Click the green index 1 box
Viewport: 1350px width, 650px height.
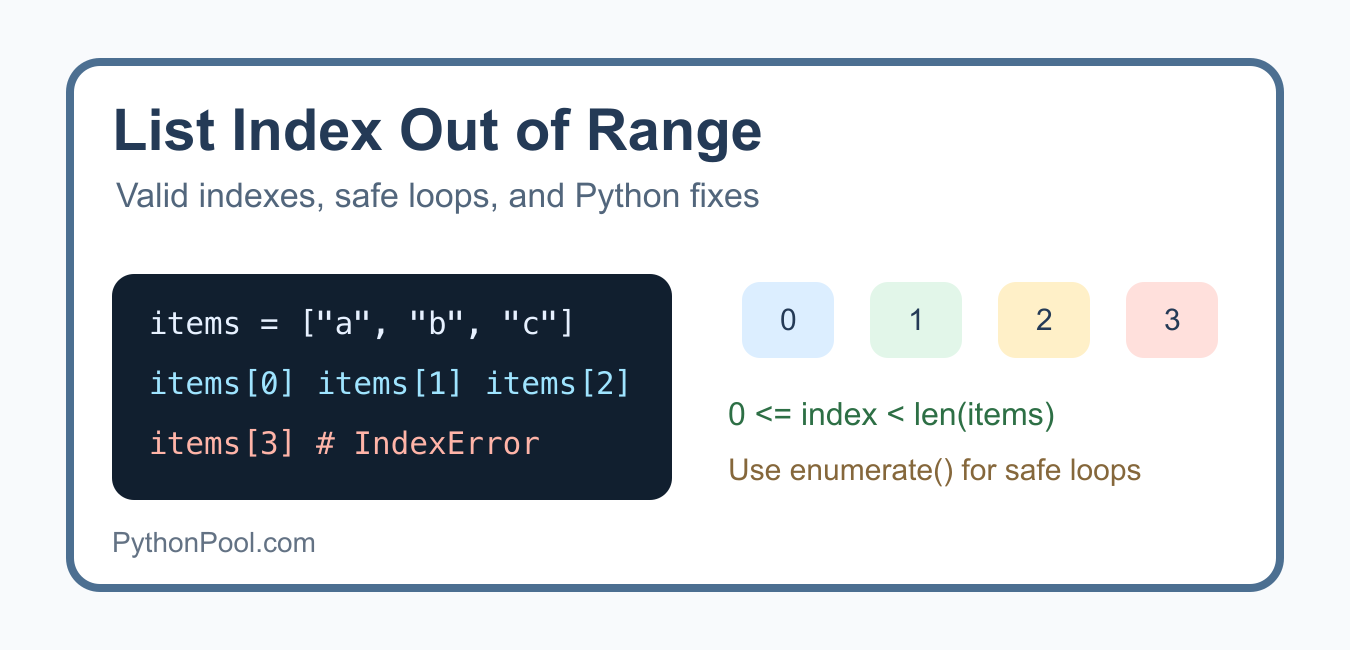pyautogui.click(x=916, y=320)
